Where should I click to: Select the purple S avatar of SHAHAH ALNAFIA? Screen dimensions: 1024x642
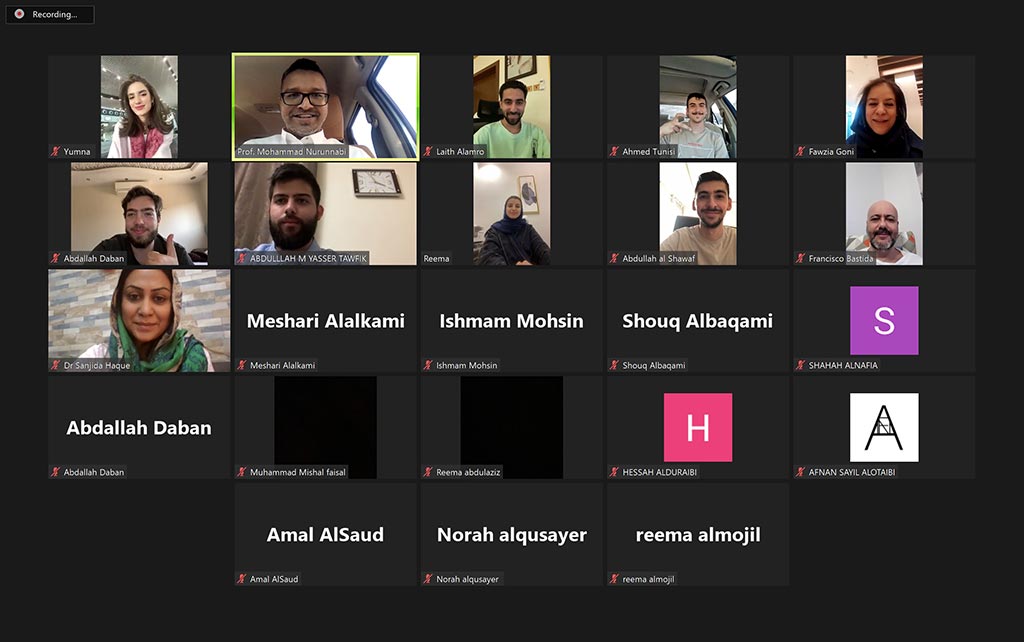884,321
